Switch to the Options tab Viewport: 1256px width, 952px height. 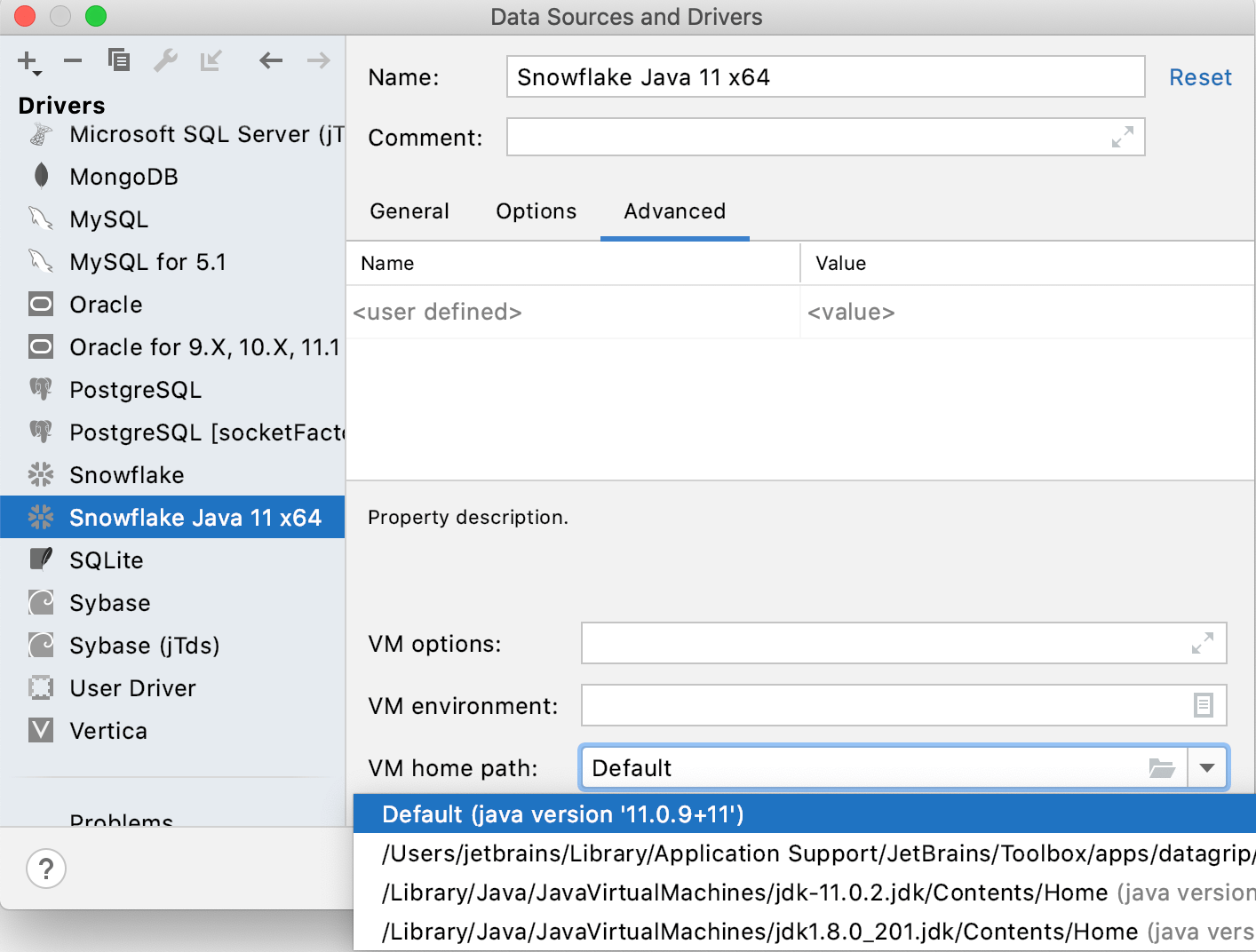point(535,211)
